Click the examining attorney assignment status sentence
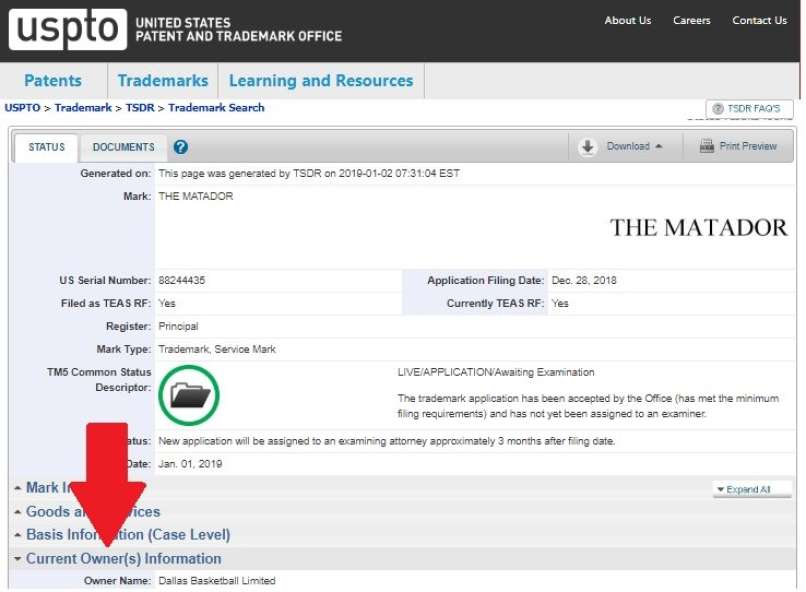 pos(387,441)
